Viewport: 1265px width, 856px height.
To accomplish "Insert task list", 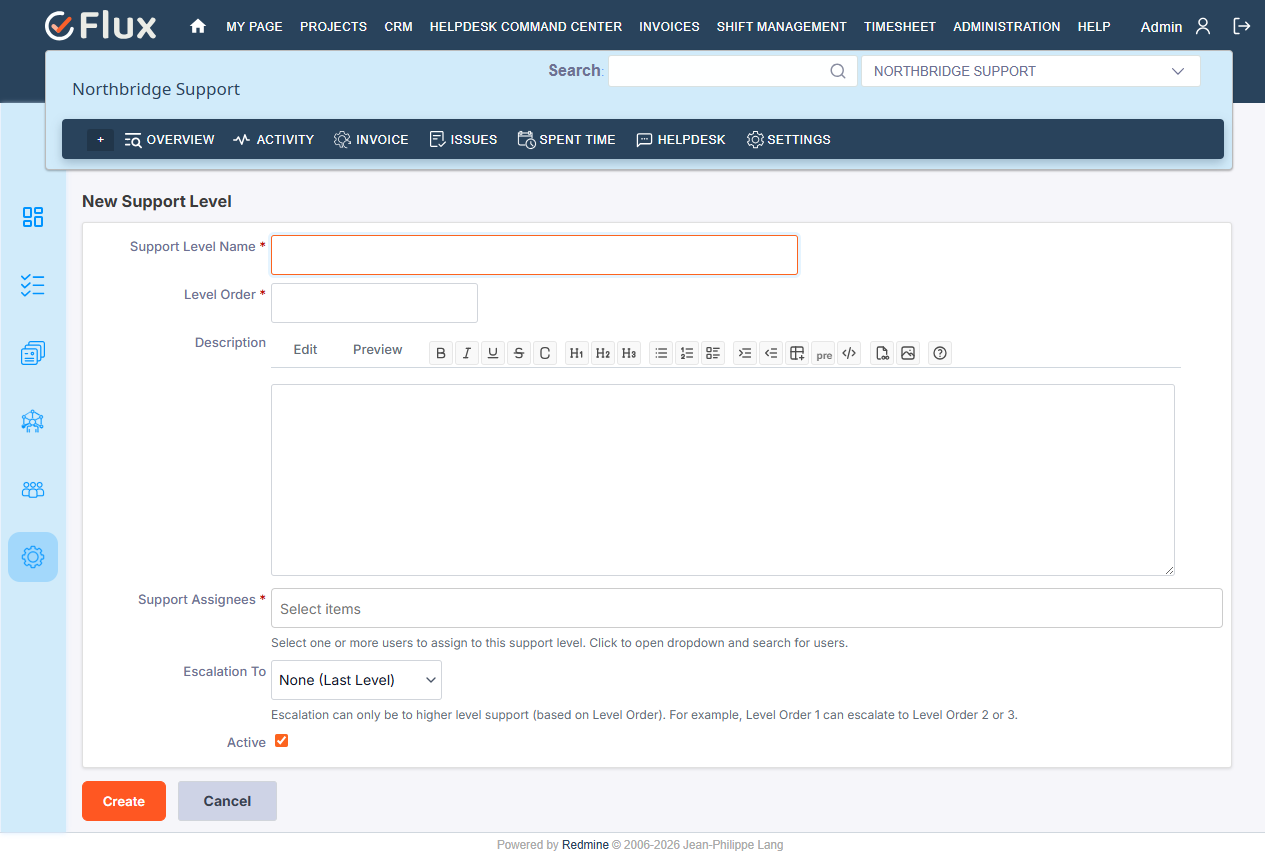I will [713, 353].
